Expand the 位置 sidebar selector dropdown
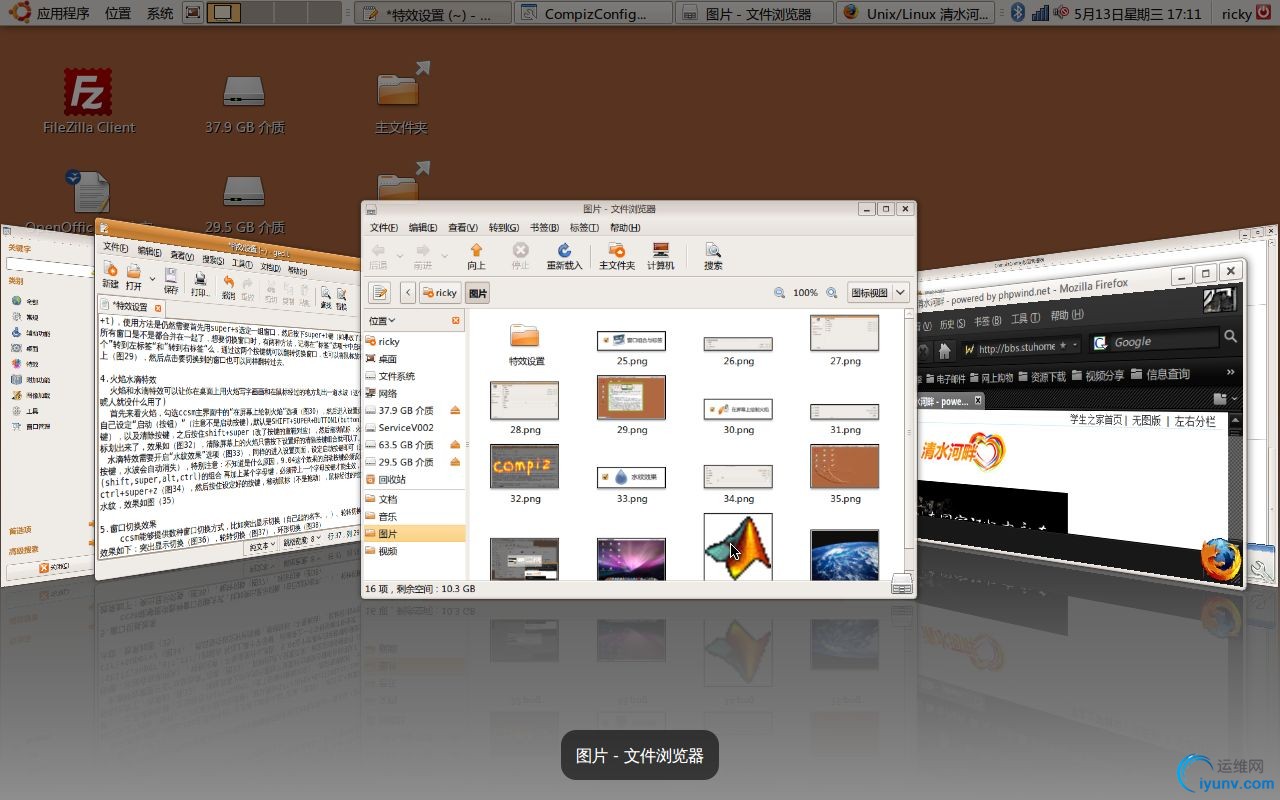The image size is (1280, 800). click(x=382, y=321)
